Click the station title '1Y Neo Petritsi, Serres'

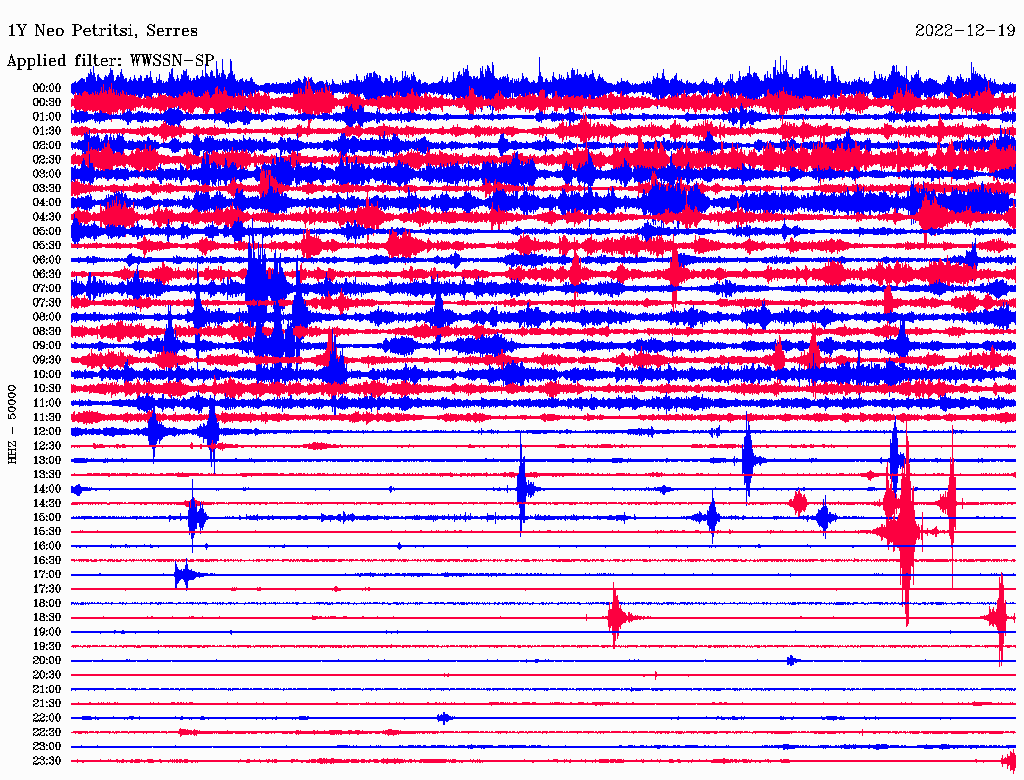tap(102, 31)
